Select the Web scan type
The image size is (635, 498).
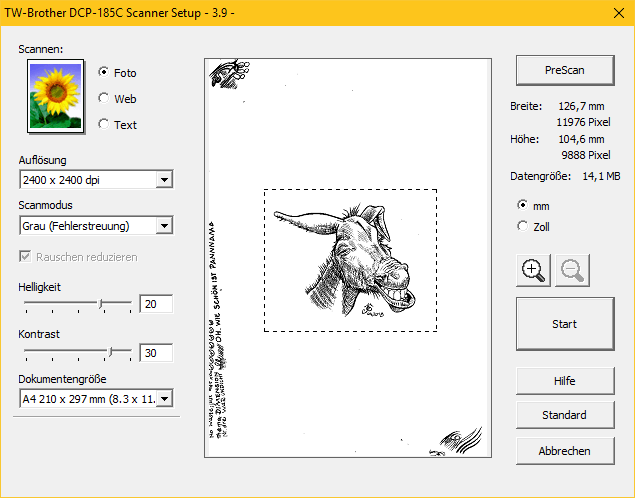[x=104, y=99]
